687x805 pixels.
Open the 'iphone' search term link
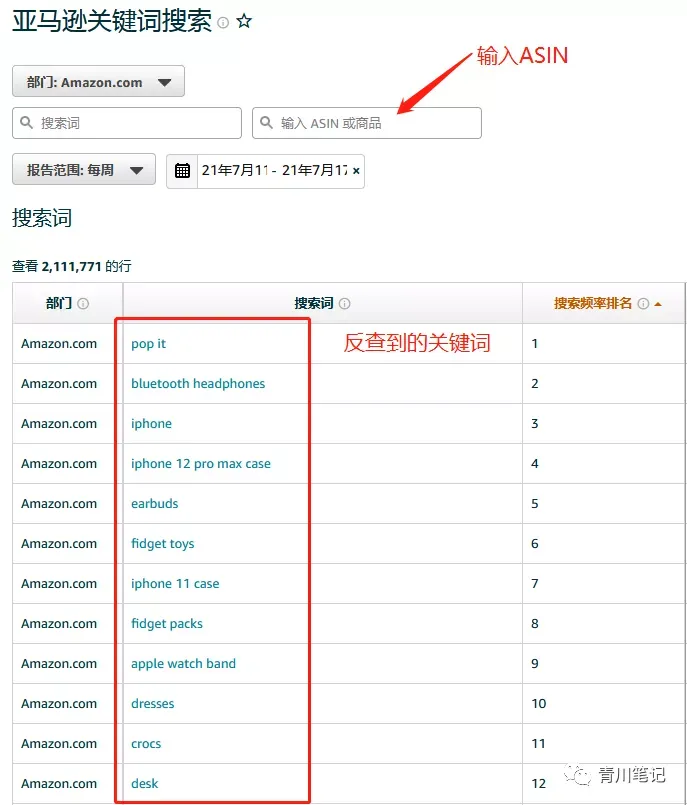[151, 424]
